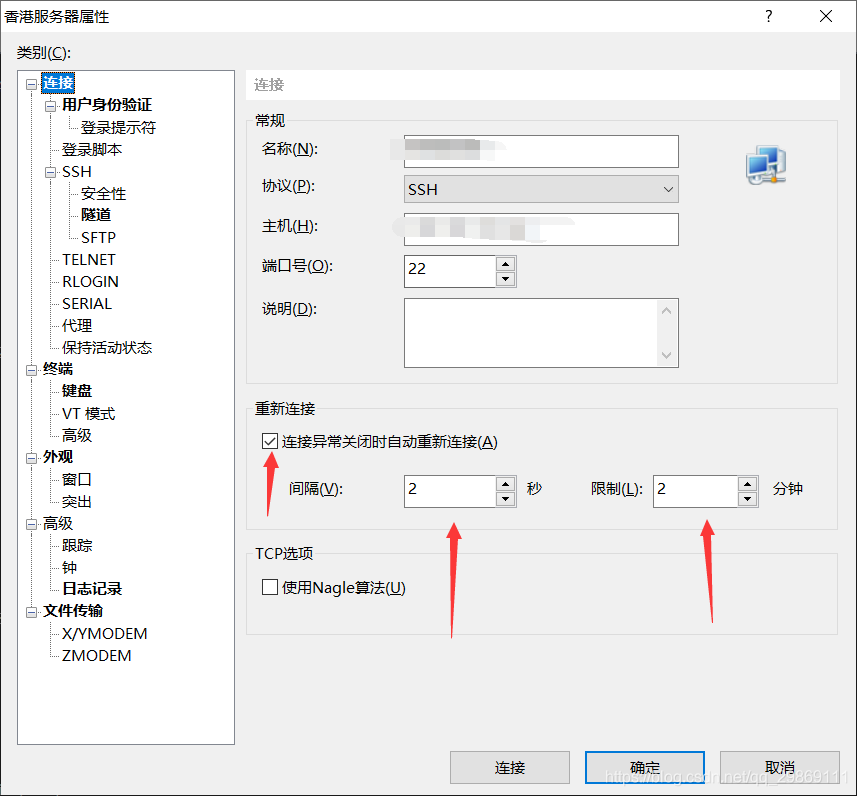The width and height of the screenshot is (857, 796).
Task: Click 说明 scrollbar up arrow
Action: coord(666,311)
